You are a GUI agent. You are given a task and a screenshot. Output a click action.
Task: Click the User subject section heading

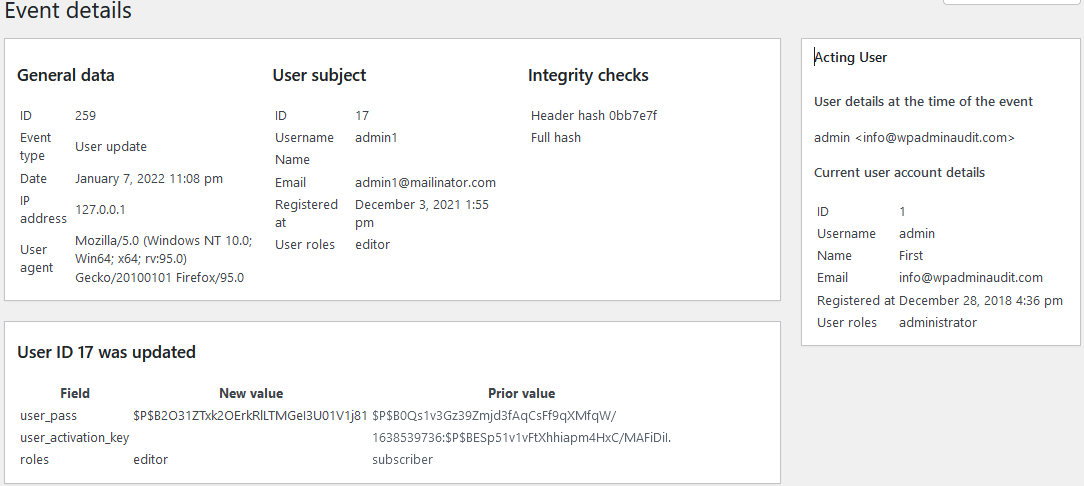pyautogui.click(x=319, y=75)
